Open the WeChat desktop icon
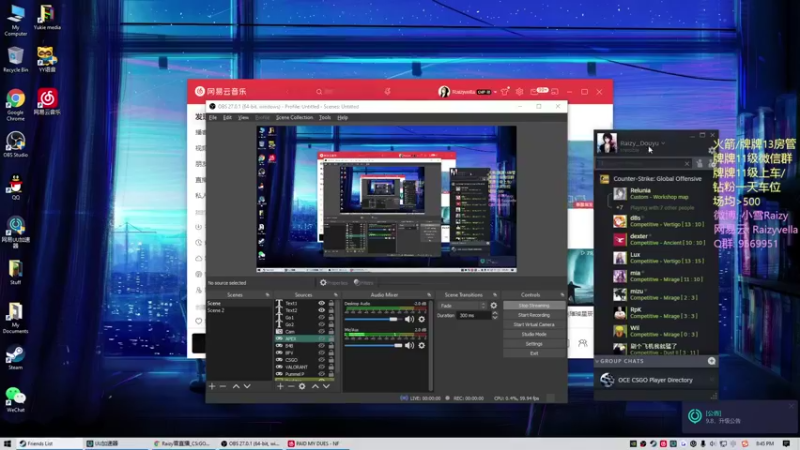800x450 pixels. click(x=15, y=399)
